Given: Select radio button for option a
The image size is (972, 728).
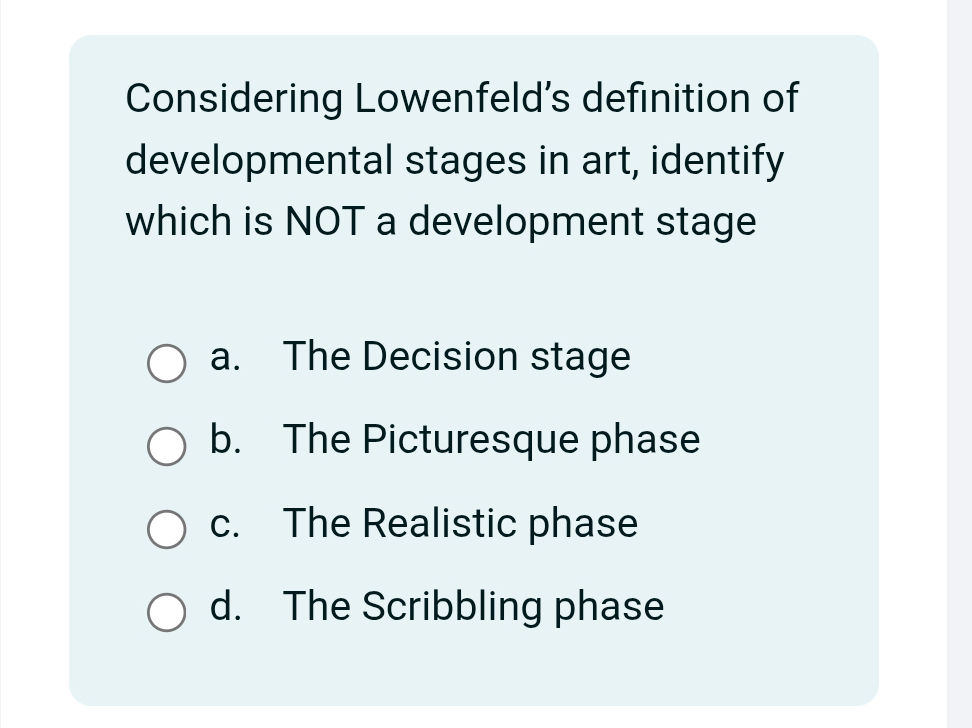Looking at the screenshot, I should pos(169,365).
